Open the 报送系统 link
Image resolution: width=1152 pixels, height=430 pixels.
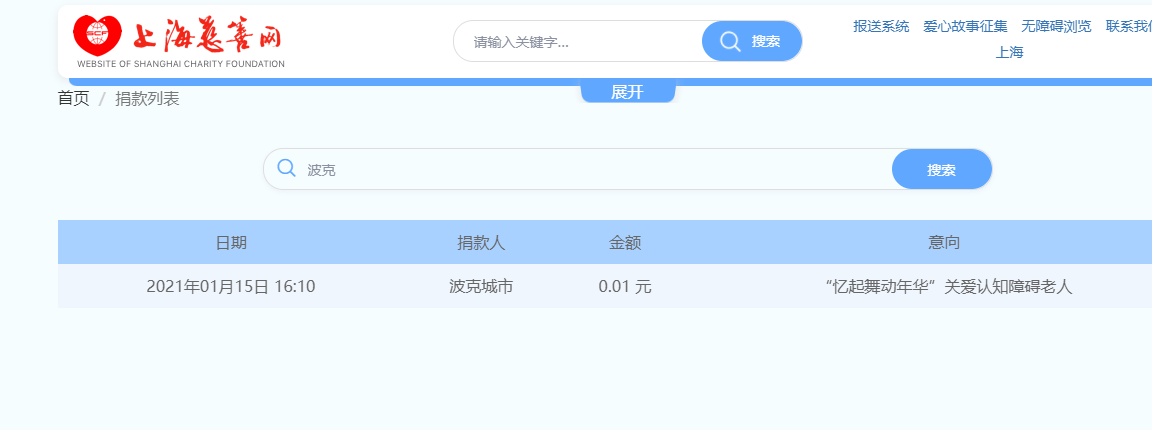881,26
